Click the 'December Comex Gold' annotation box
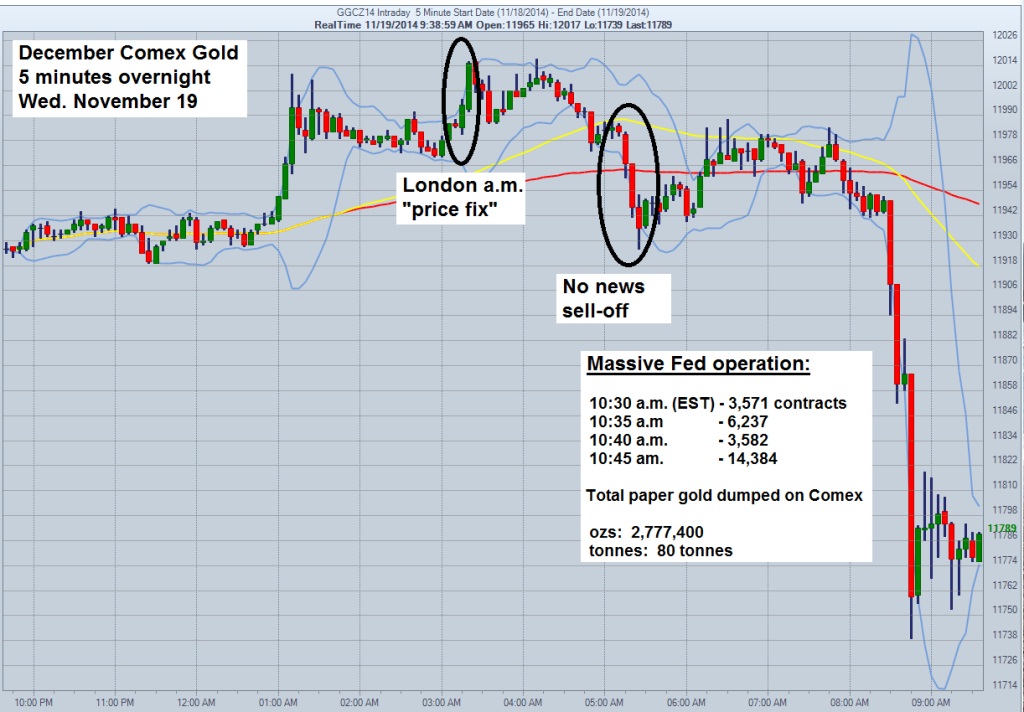Image resolution: width=1024 pixels, height=712 pixels. [x=128, y=76]
